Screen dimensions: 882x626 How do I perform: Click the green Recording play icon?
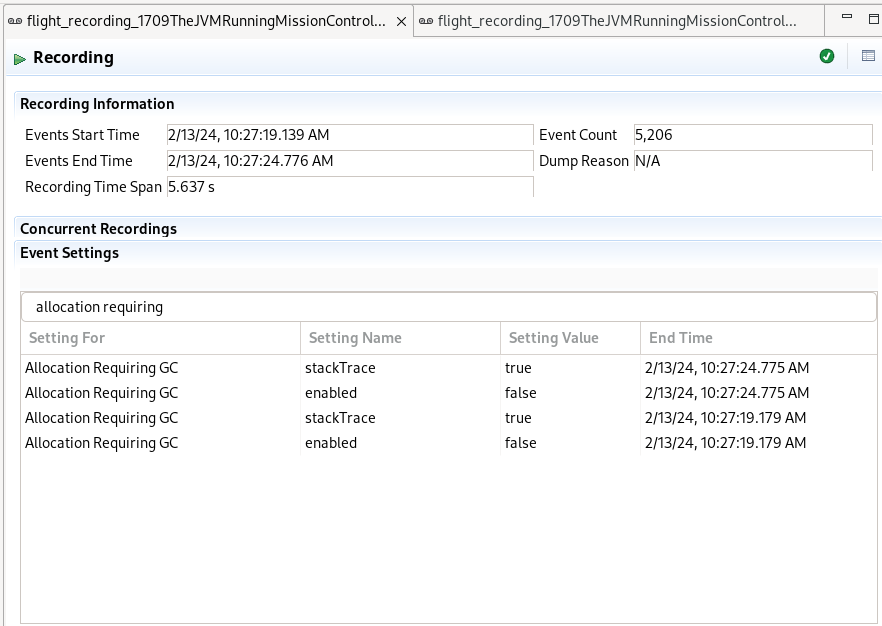(x=20, y=59)
